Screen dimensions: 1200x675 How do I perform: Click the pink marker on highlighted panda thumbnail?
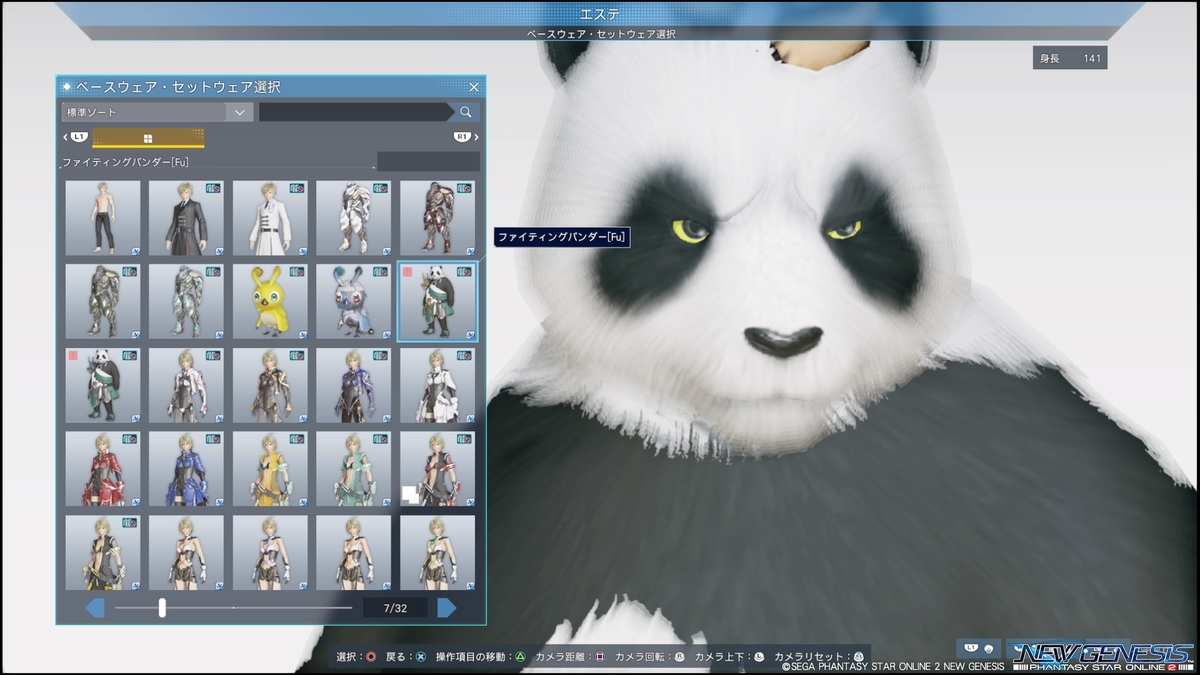(407, 271)
